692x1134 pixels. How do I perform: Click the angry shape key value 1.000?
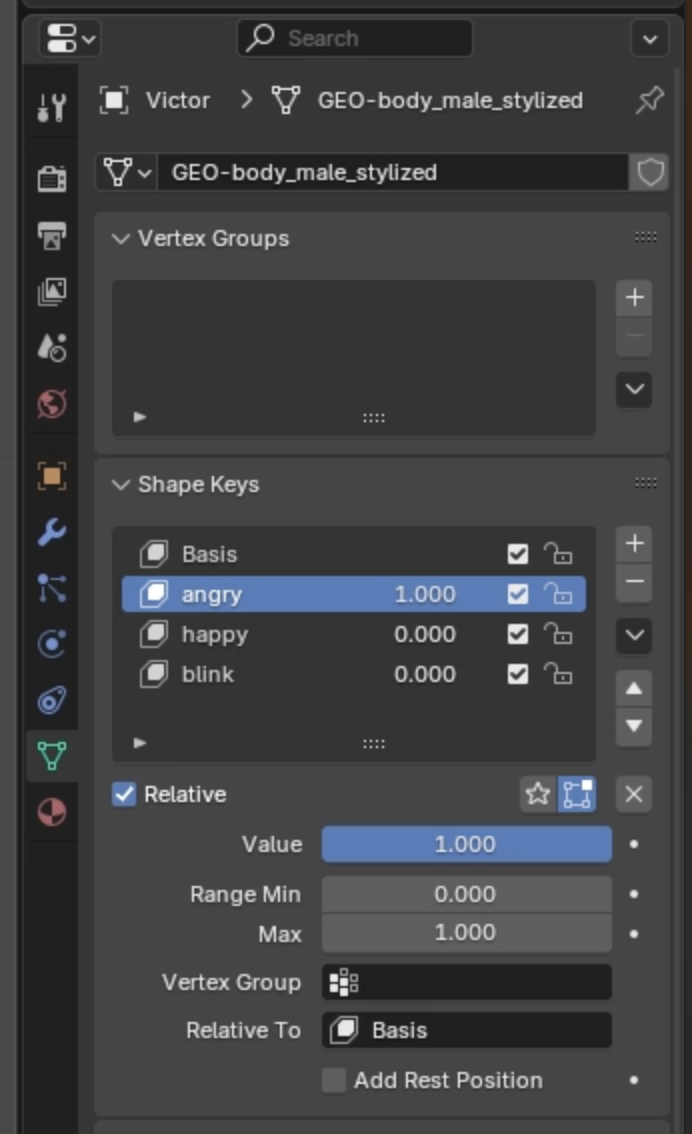424,594
